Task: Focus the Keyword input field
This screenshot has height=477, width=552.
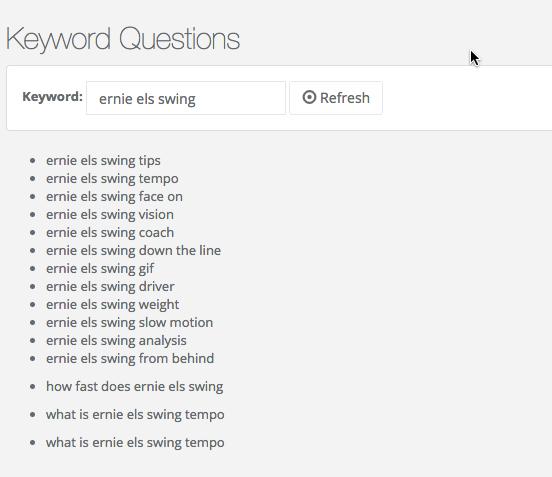Action: (186, 98)
